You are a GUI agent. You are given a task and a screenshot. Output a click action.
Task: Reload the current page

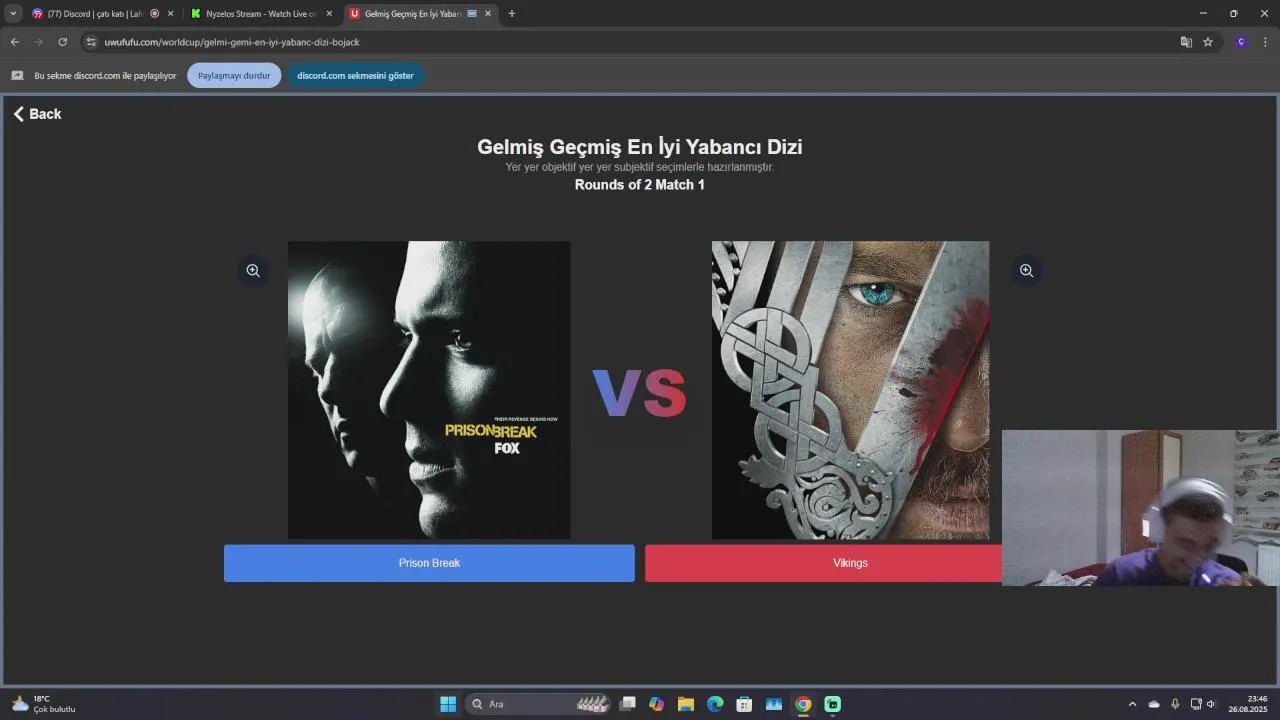coord(62,42)
